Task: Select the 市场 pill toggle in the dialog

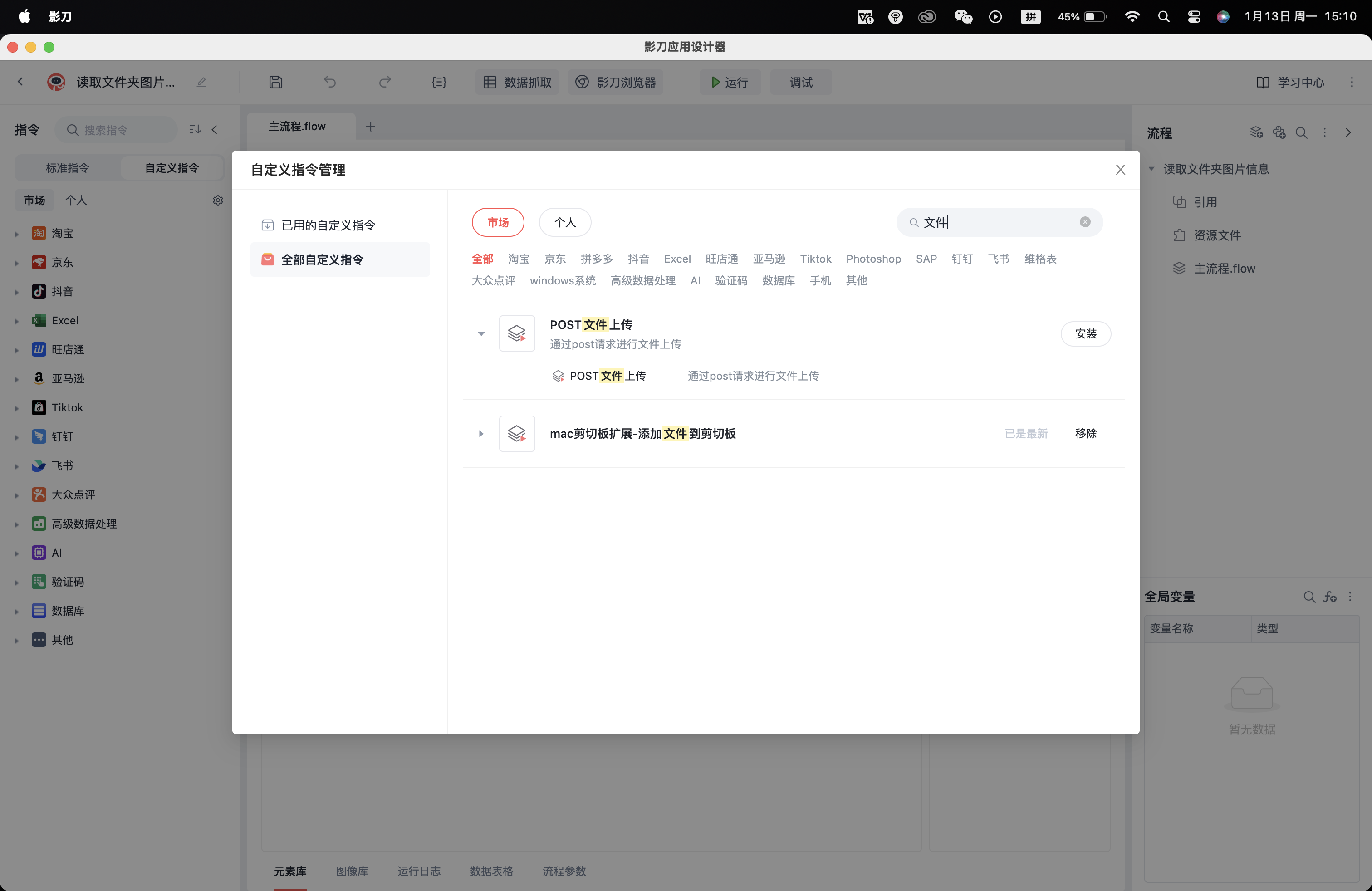Action: tap(498, 222)
